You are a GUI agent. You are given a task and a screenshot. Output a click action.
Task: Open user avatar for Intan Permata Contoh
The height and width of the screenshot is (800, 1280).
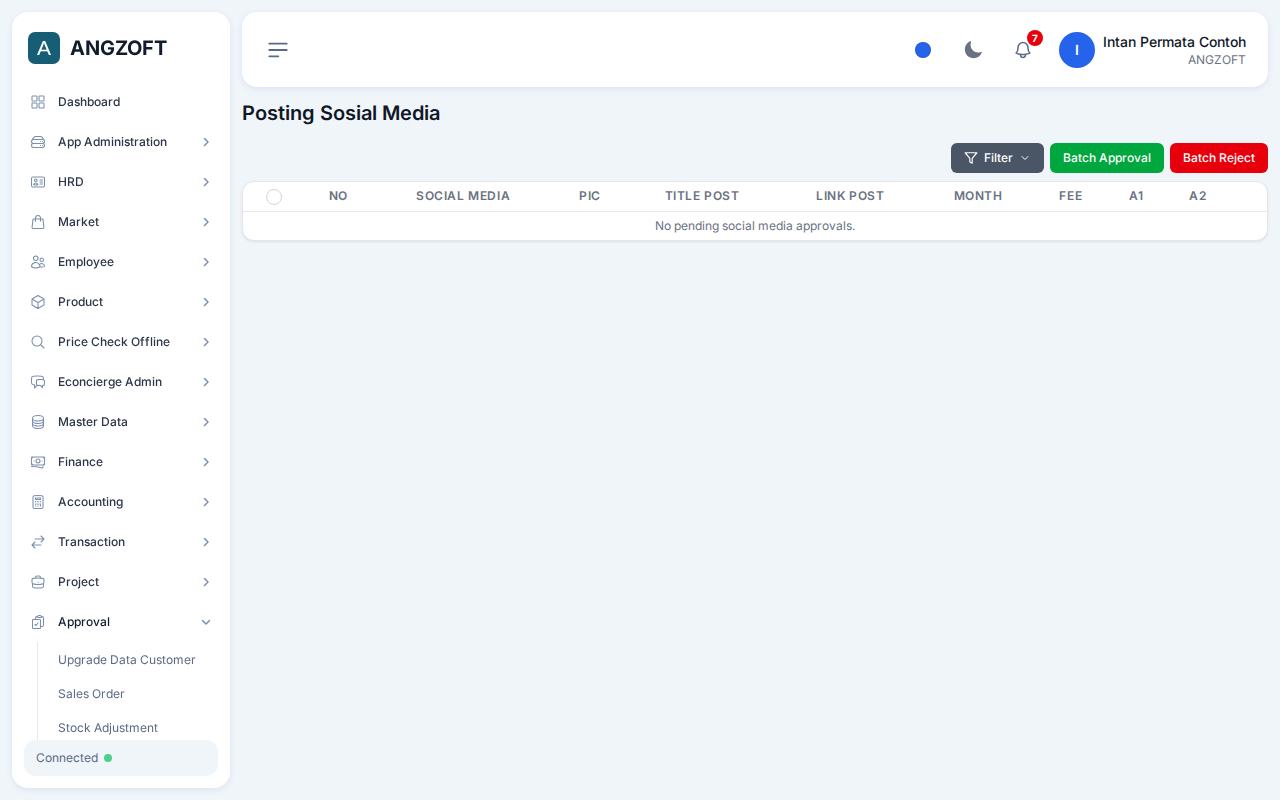coord(1077,50)
